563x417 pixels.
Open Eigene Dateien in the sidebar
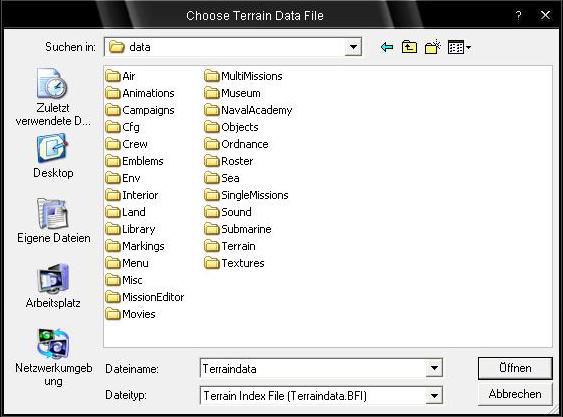click(53, 221)
